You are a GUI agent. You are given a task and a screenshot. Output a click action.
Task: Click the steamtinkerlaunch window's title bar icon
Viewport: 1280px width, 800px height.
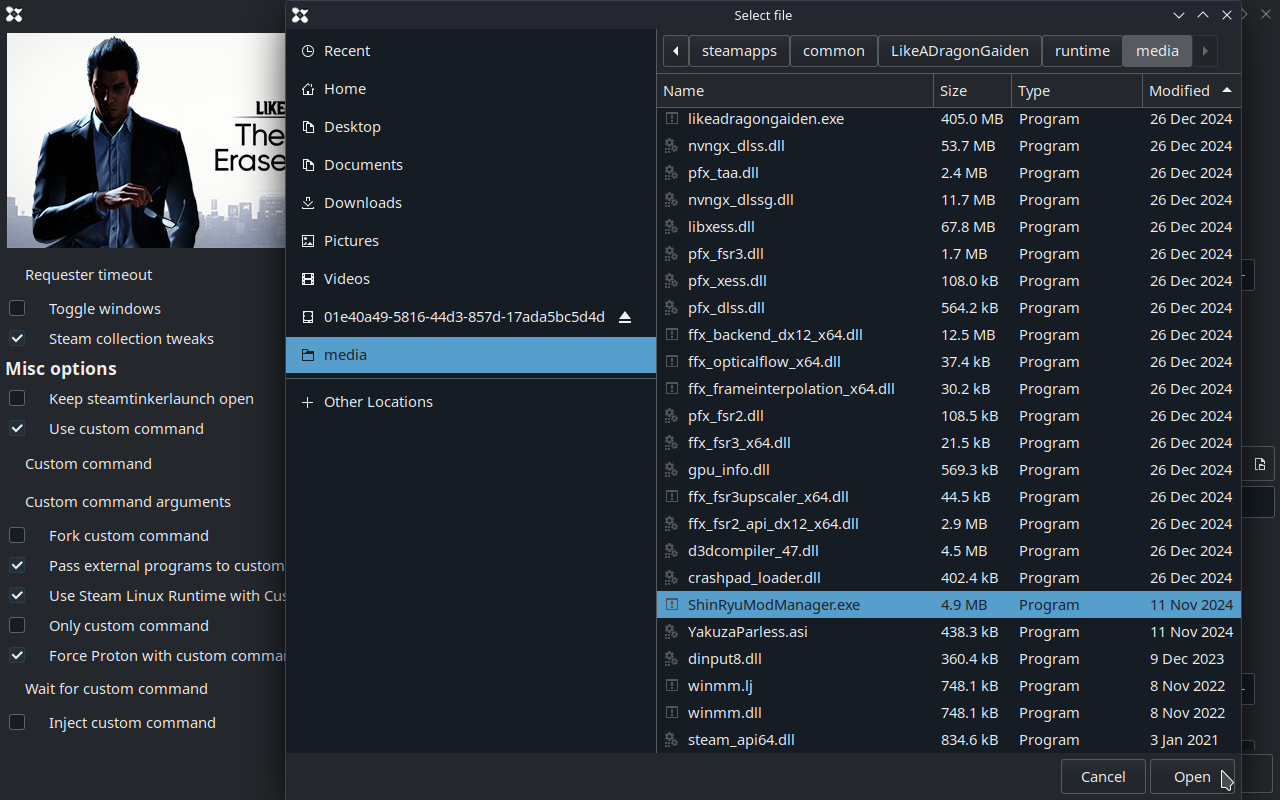point(14,15)
